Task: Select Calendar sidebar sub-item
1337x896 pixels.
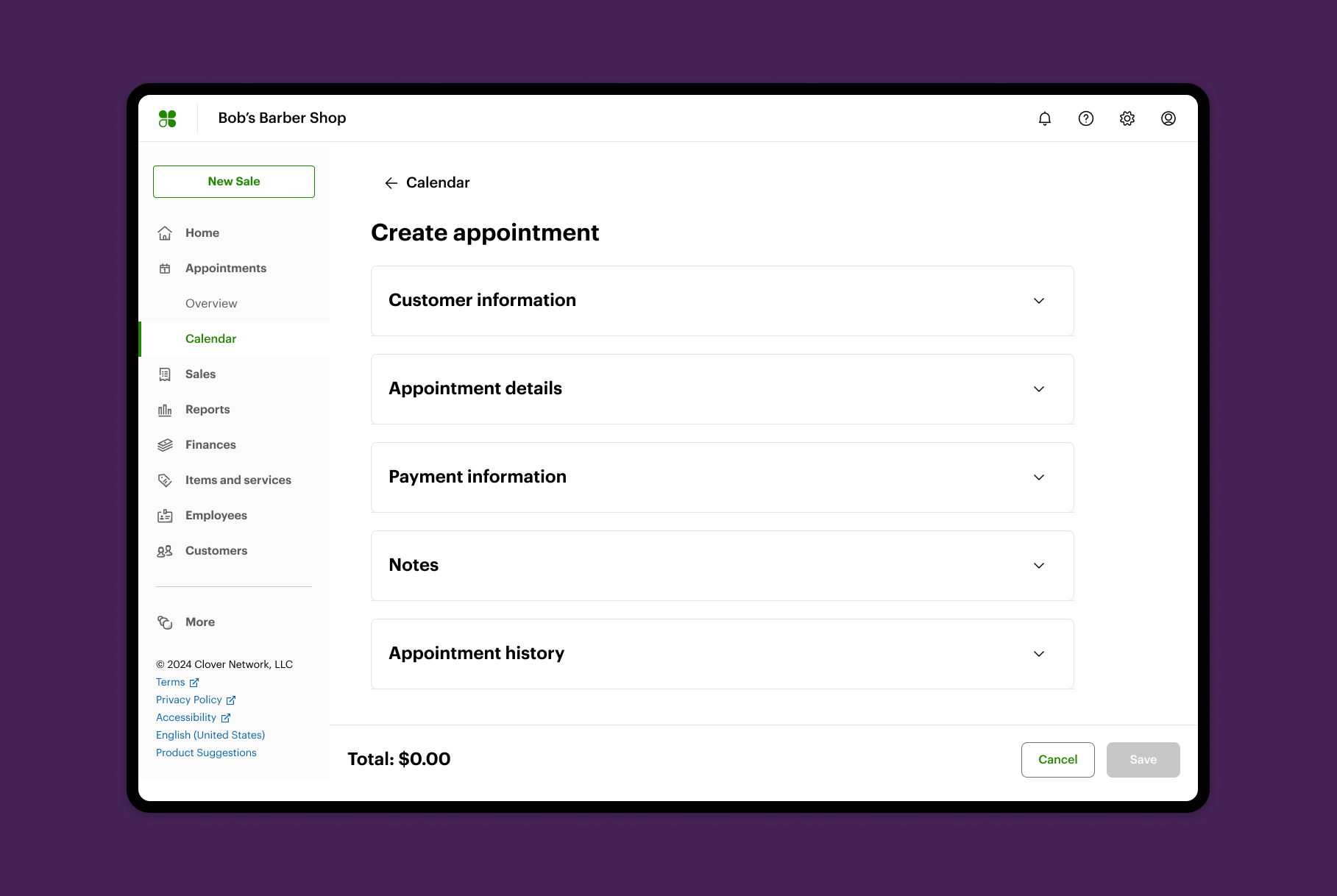Action: [x=234, y=339]
